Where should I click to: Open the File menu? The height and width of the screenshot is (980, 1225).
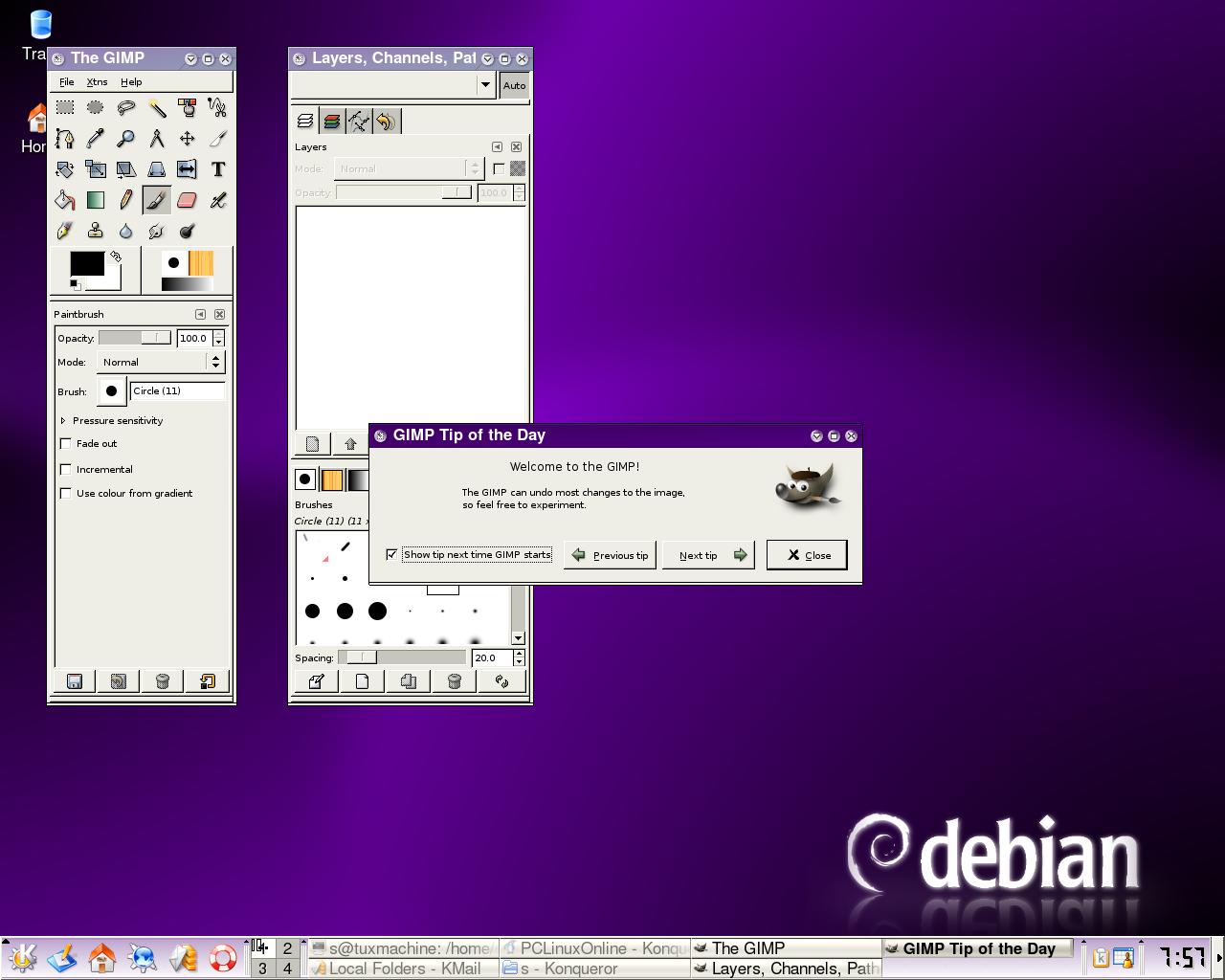[67, 82]
